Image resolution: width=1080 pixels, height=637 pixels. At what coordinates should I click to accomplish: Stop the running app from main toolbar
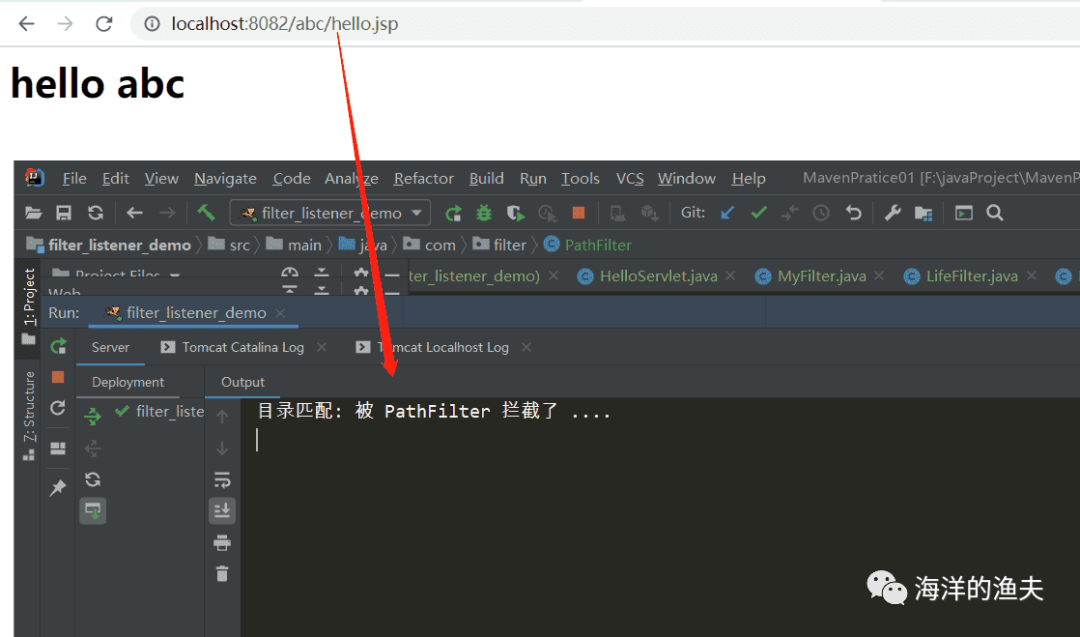[579, 213]
